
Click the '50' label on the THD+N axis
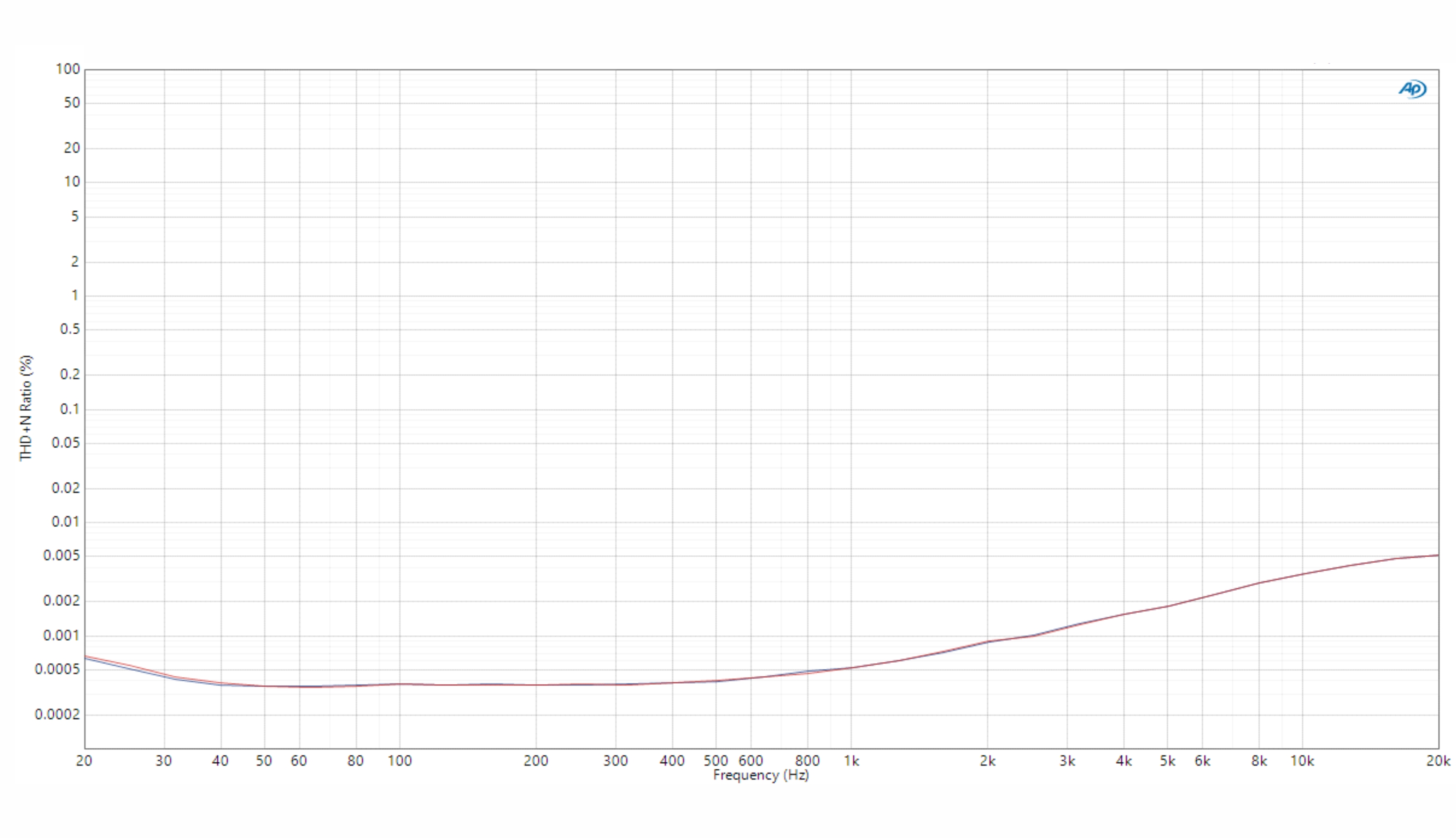[x=72, y=103]
